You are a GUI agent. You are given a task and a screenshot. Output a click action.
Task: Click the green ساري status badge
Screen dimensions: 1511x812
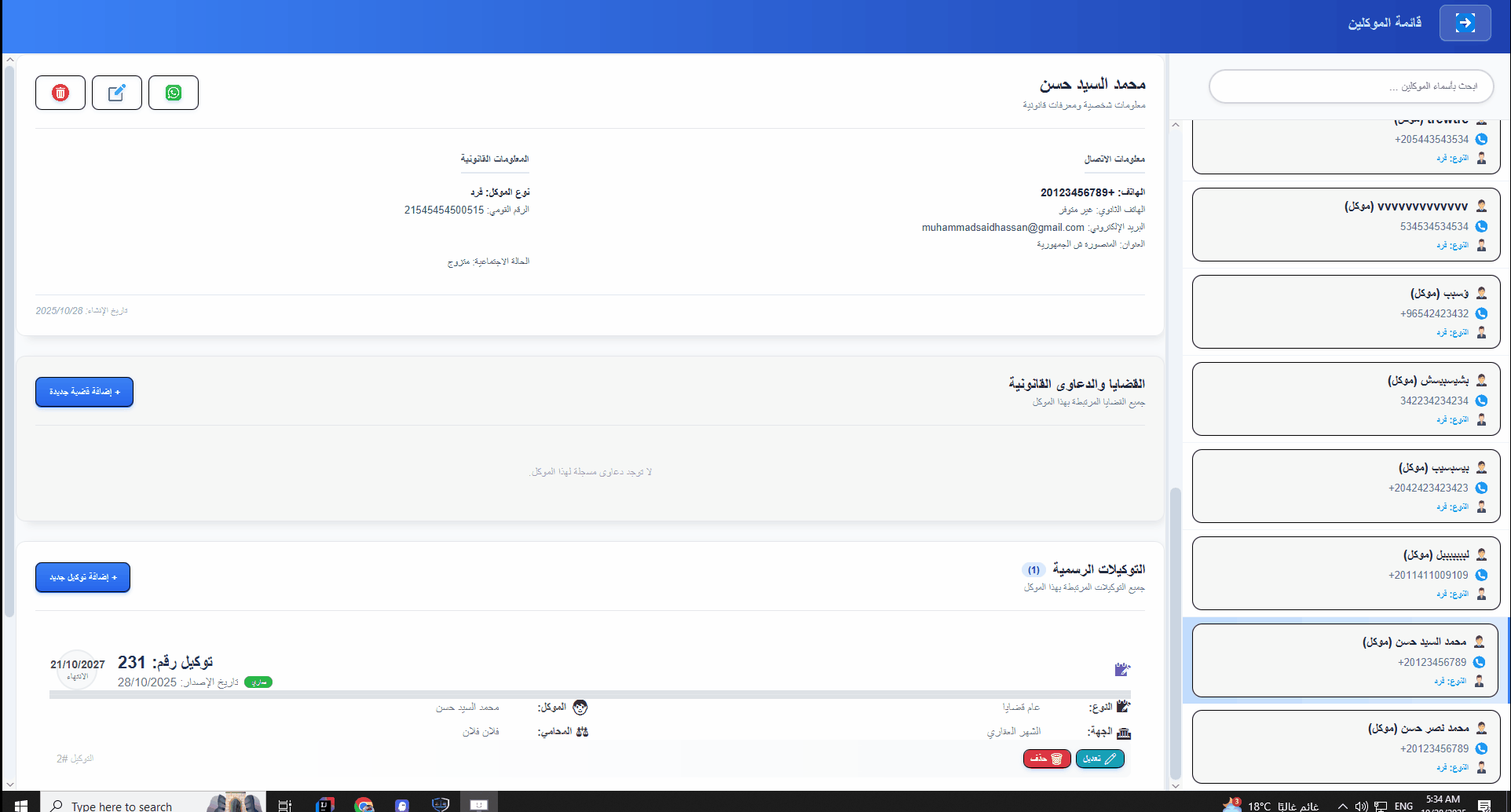pos(259,682)
